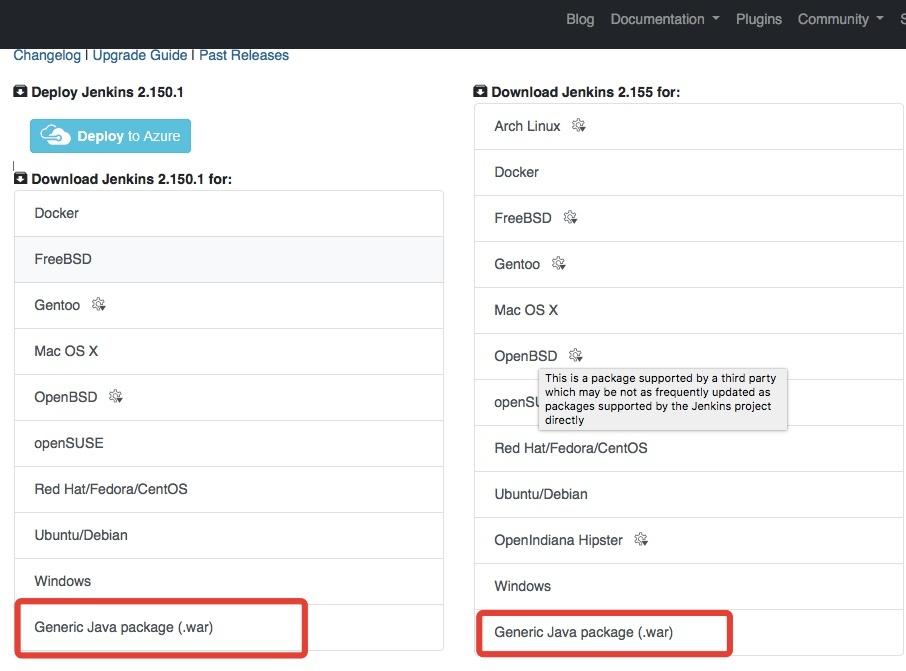Viewport: 906px width, 671px height.
Task: Select Ubuntu/Debian in the Jenkins 2.155 list
Action: point(689,494)
